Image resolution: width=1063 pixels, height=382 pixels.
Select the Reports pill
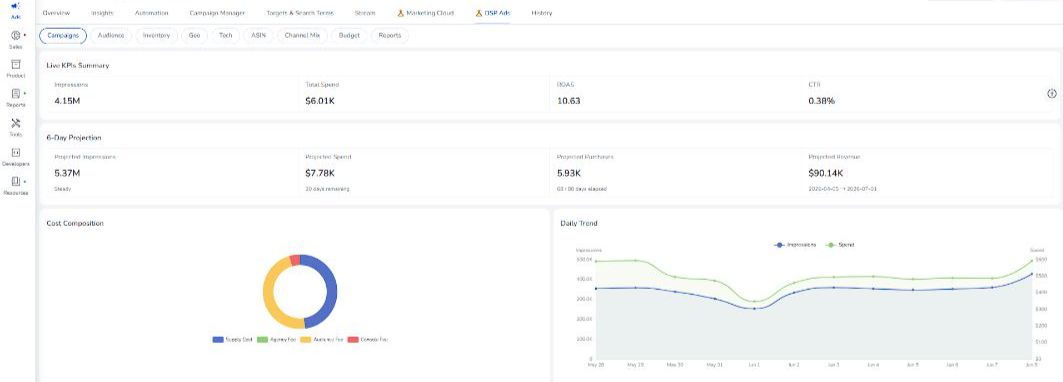click(x=390, y=35)
